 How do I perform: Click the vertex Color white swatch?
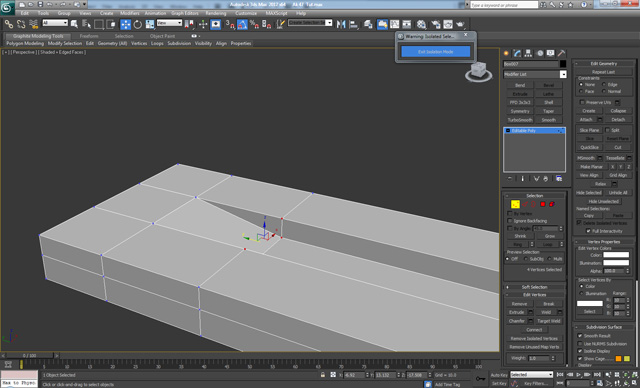(x=616, y=255)
